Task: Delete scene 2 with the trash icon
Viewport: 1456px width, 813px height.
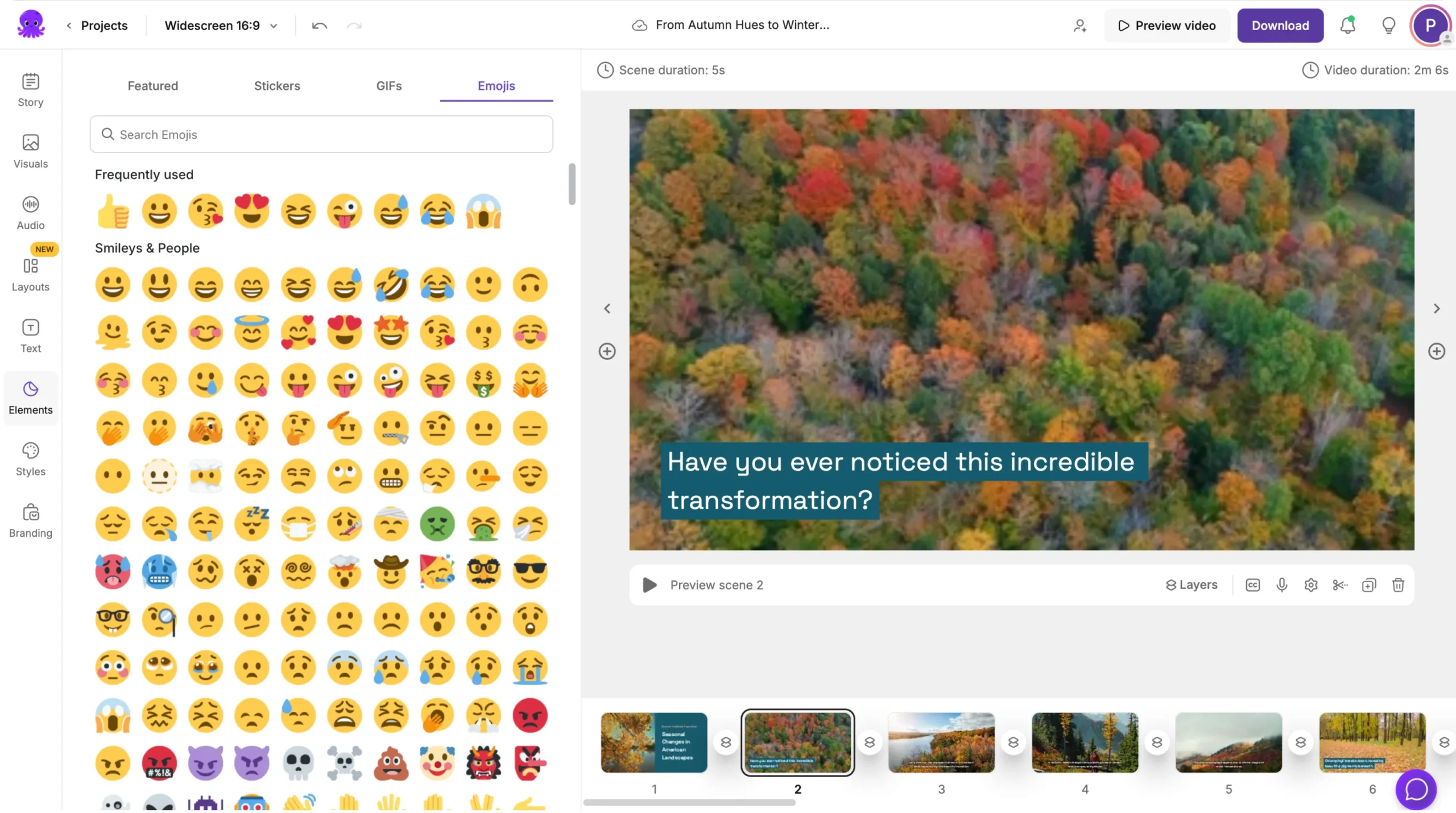Action: [1398, 584]
